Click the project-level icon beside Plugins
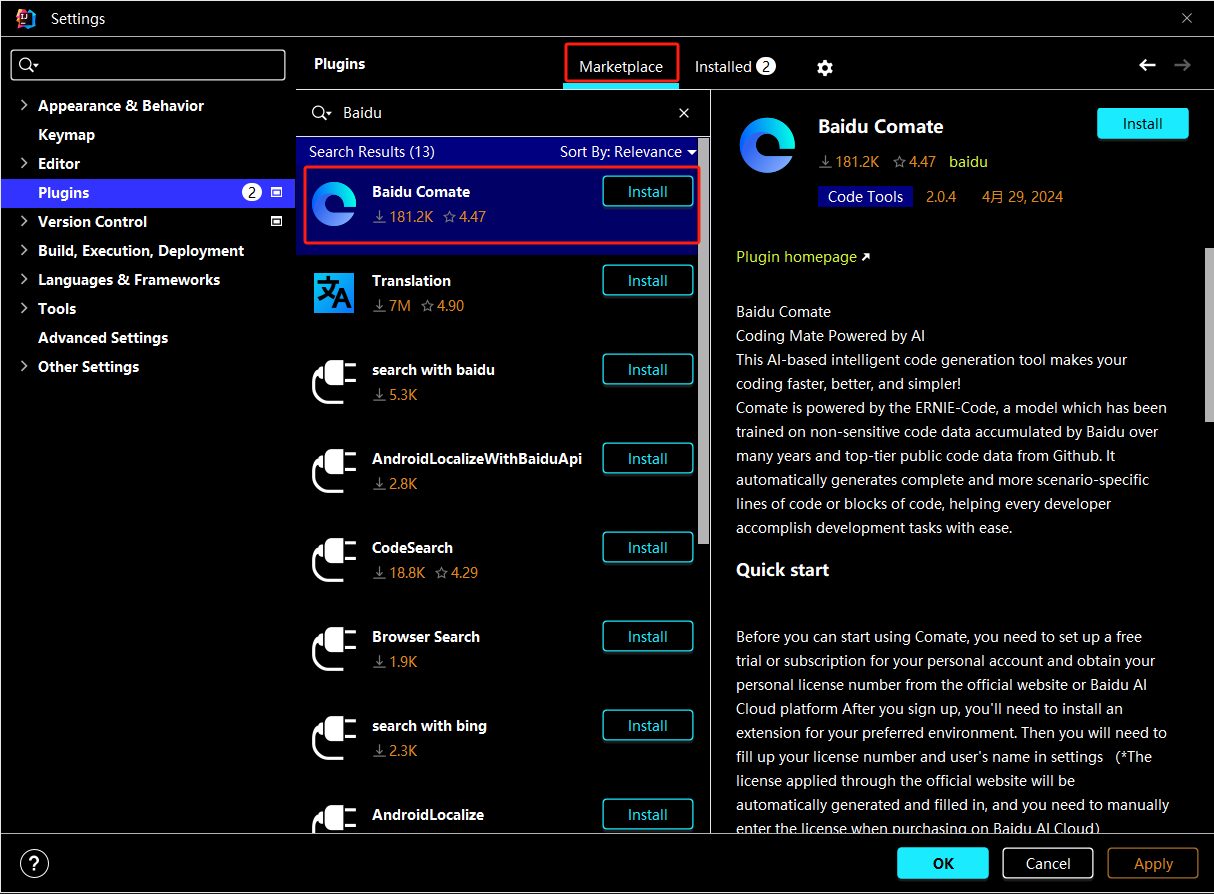Screen dimensions: 1214x894 pyautogui.click(x=277, y=192)
